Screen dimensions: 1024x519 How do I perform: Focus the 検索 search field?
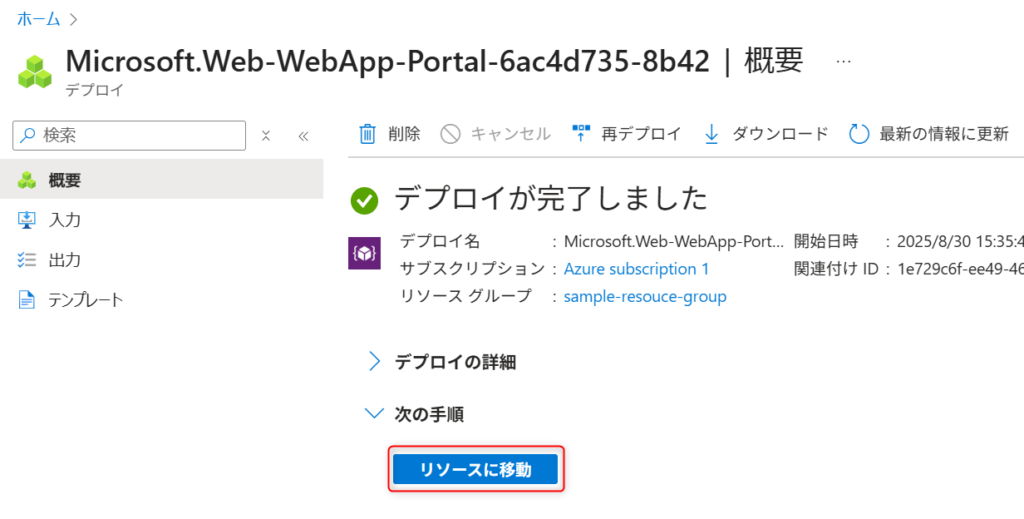pos(129,135)
